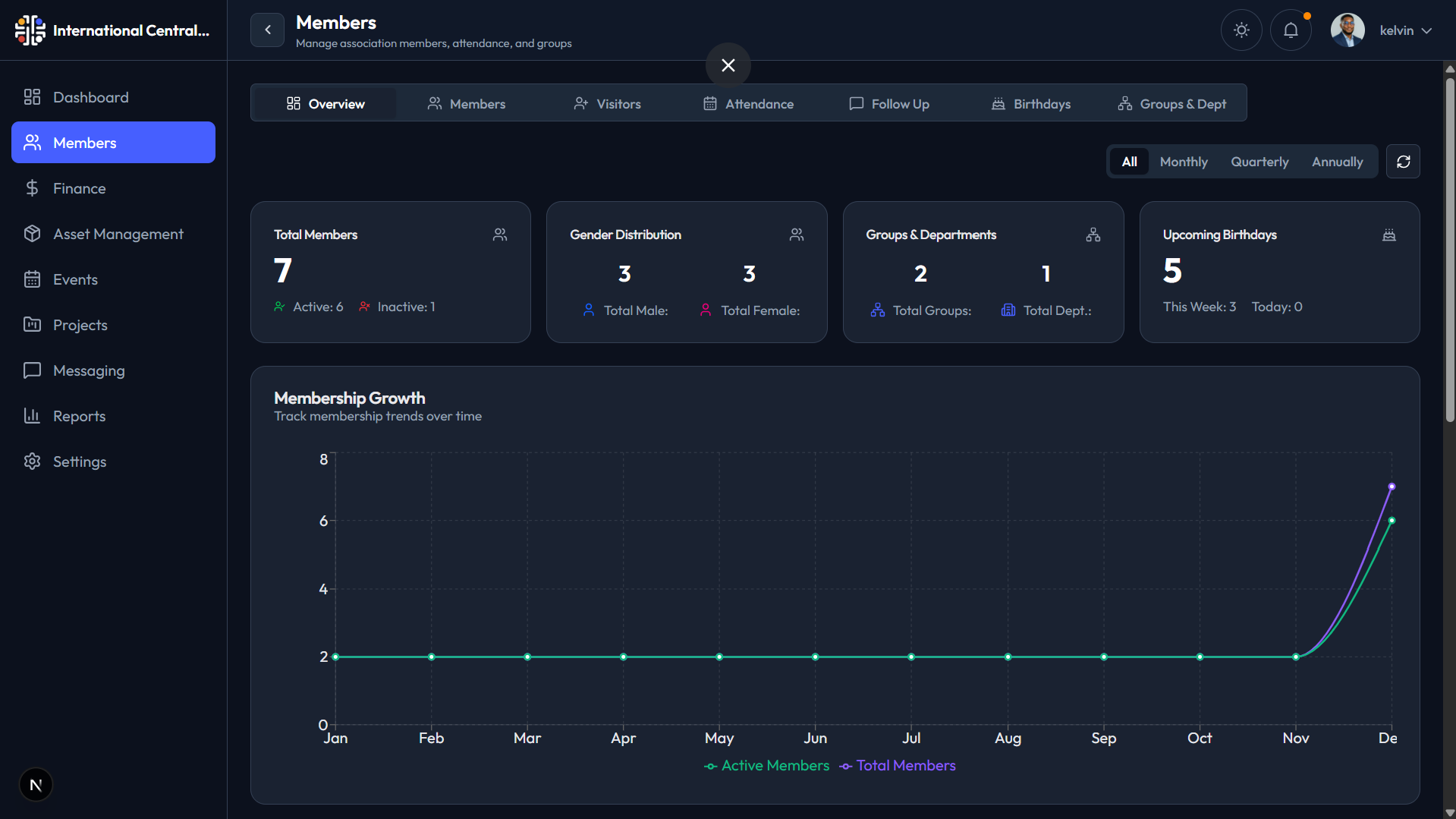Click the Follow Up navigation item
The width and height of the screenshot is (1456, 819).
click(x=889, y=103)
